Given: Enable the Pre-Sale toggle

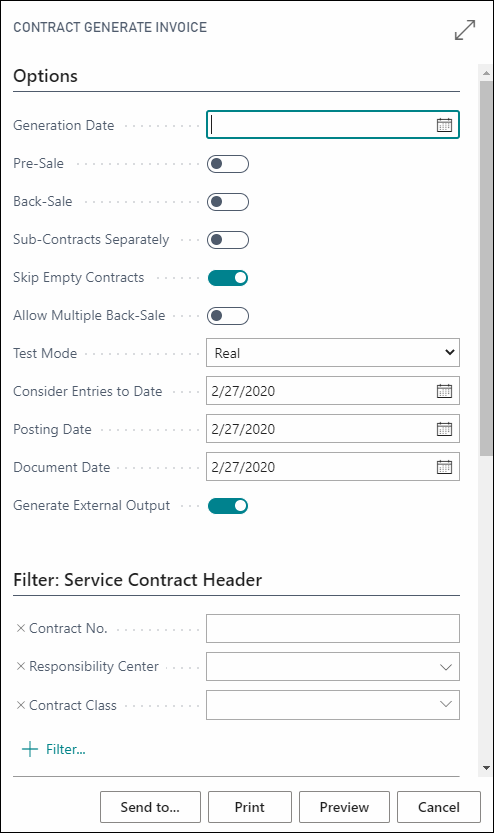Looking at the screenshot, I should 228,164.
